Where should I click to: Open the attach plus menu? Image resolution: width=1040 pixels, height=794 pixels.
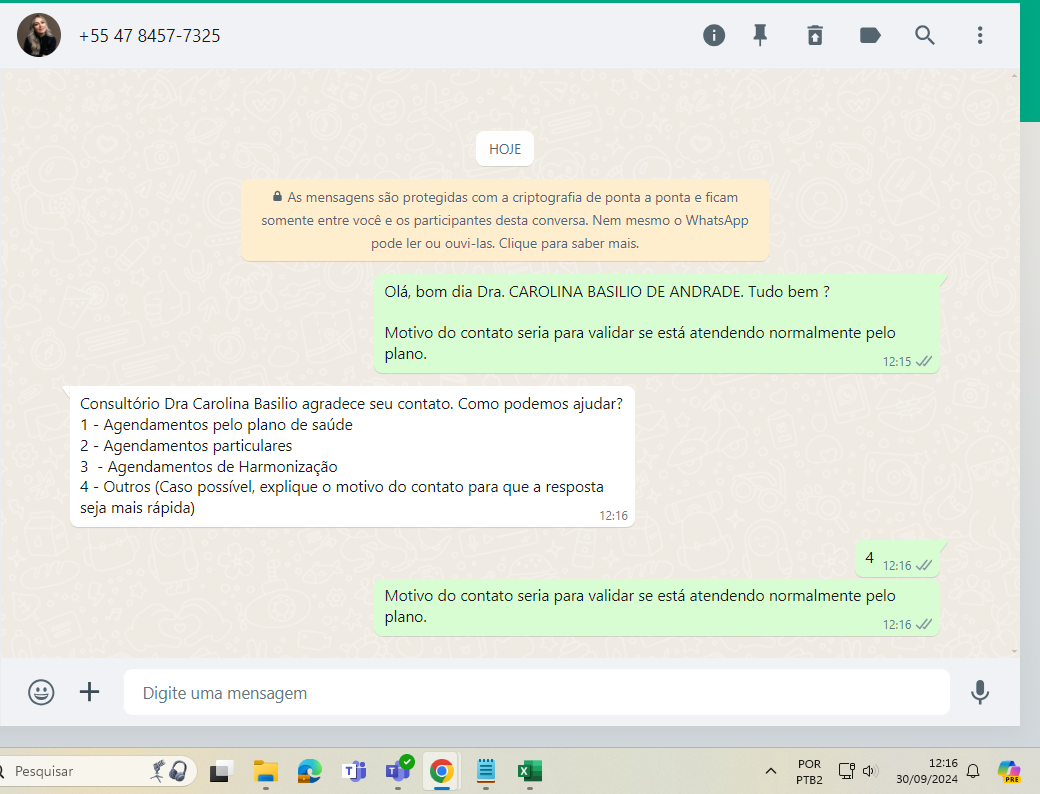tap(90, 693)
